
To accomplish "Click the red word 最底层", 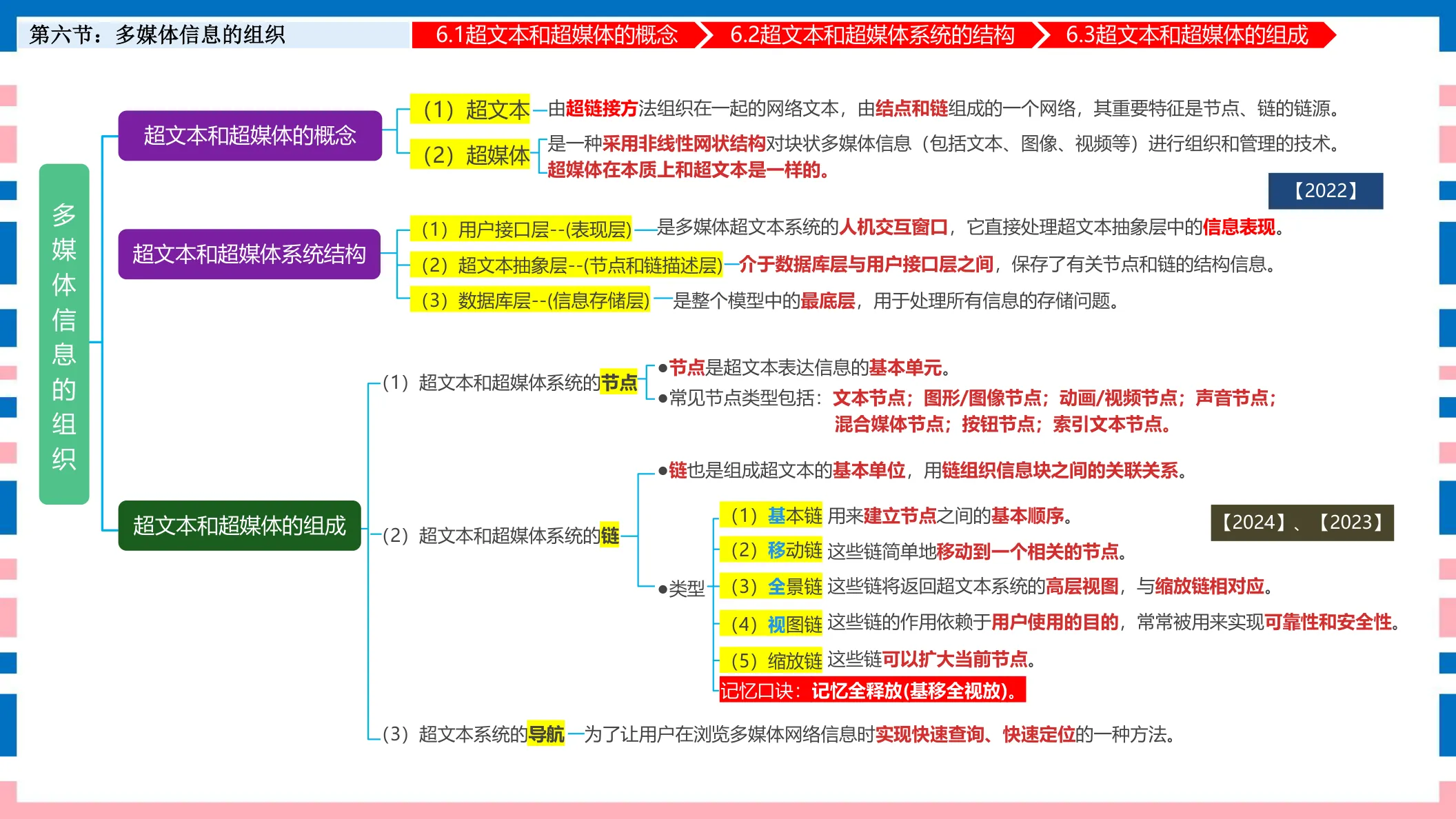I will point(827,301).
